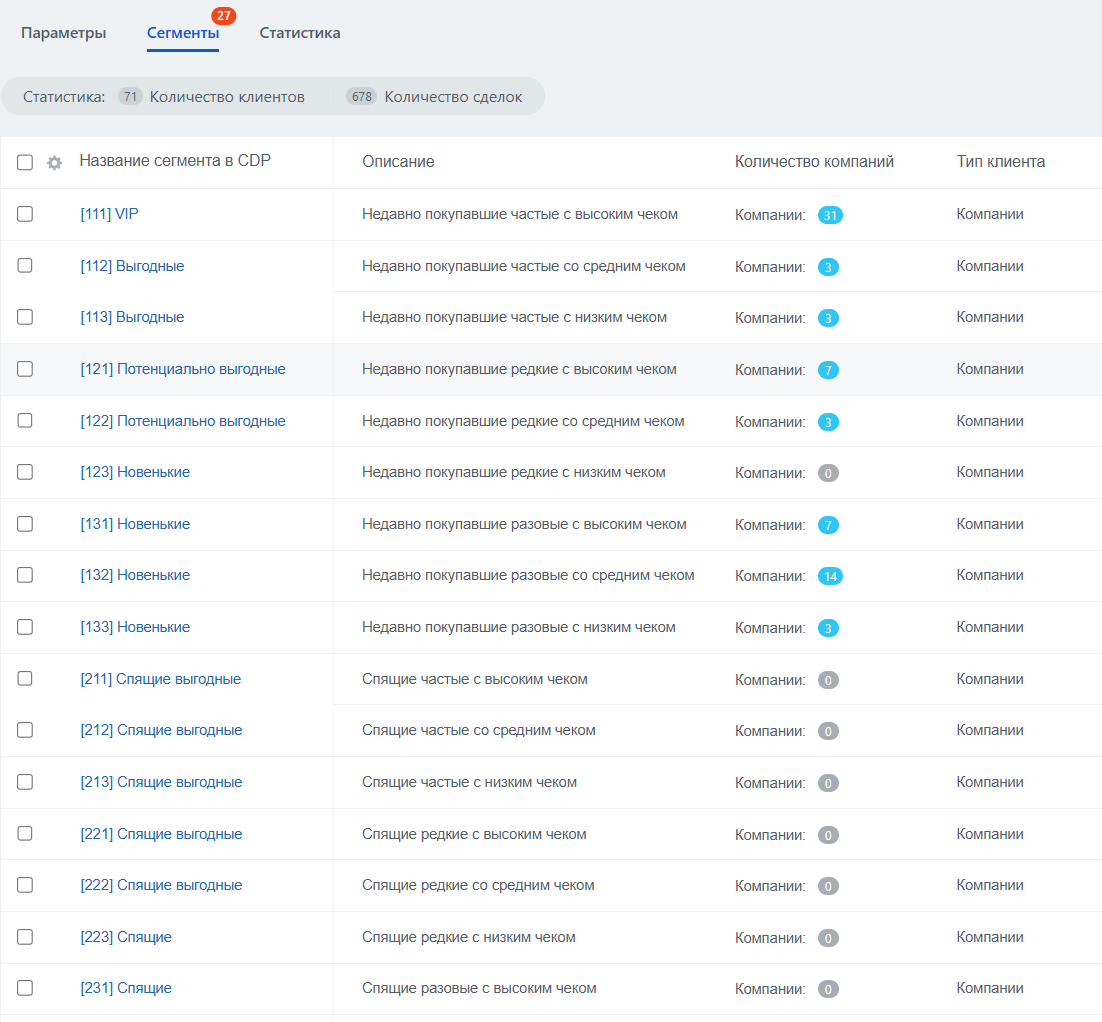Click description 'Спящие частые с низким чеком'

click(469, 782)
